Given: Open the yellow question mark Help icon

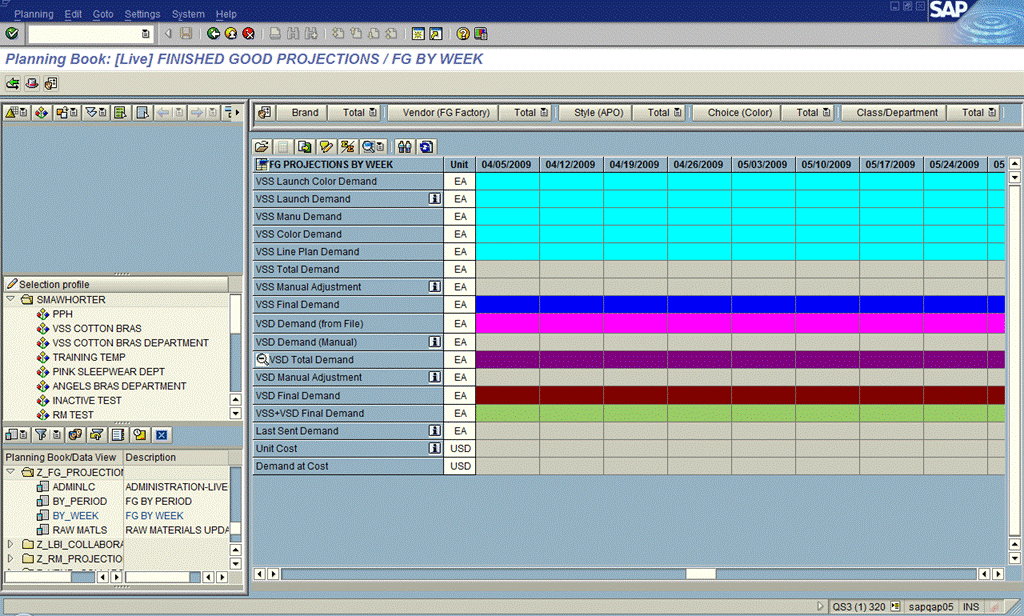Looking at the screenshot, I should (463, 33).
